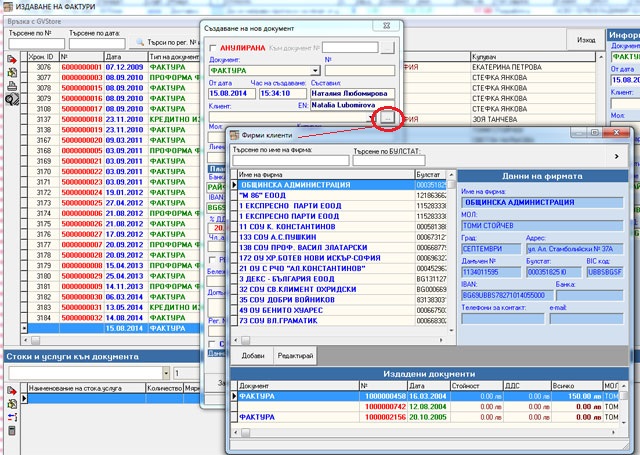This screenshot has height=455, width=640.
Task: Click the МОЛ field 'ТОМИ СТОЙЧЕВ' in company data
Action: click(x=542, y=226)
